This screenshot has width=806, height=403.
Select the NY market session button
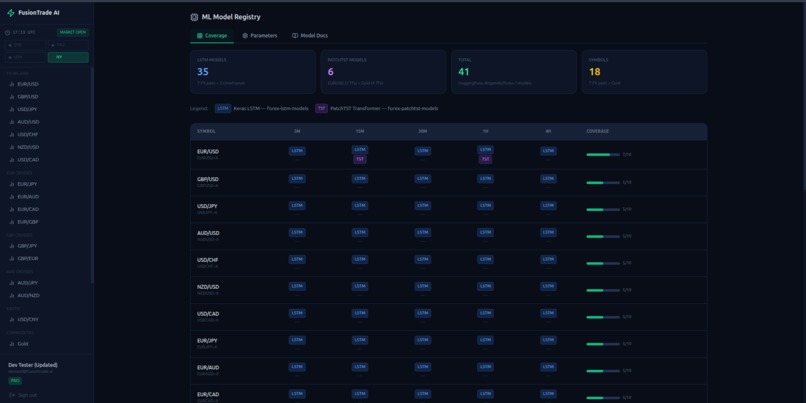[68, 57]
